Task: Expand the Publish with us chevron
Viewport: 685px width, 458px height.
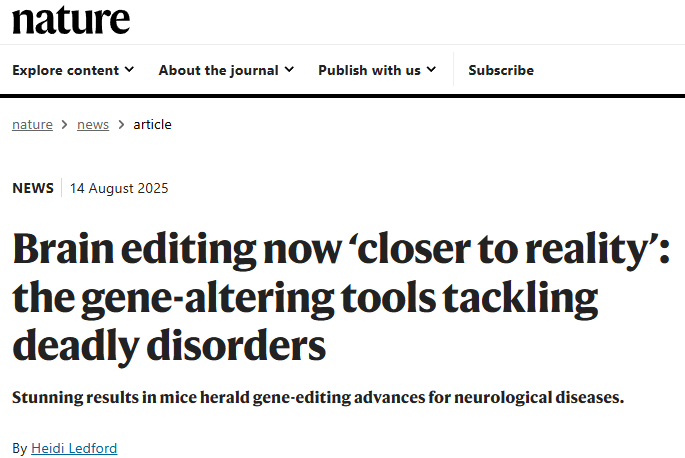Action: [431, 70]
